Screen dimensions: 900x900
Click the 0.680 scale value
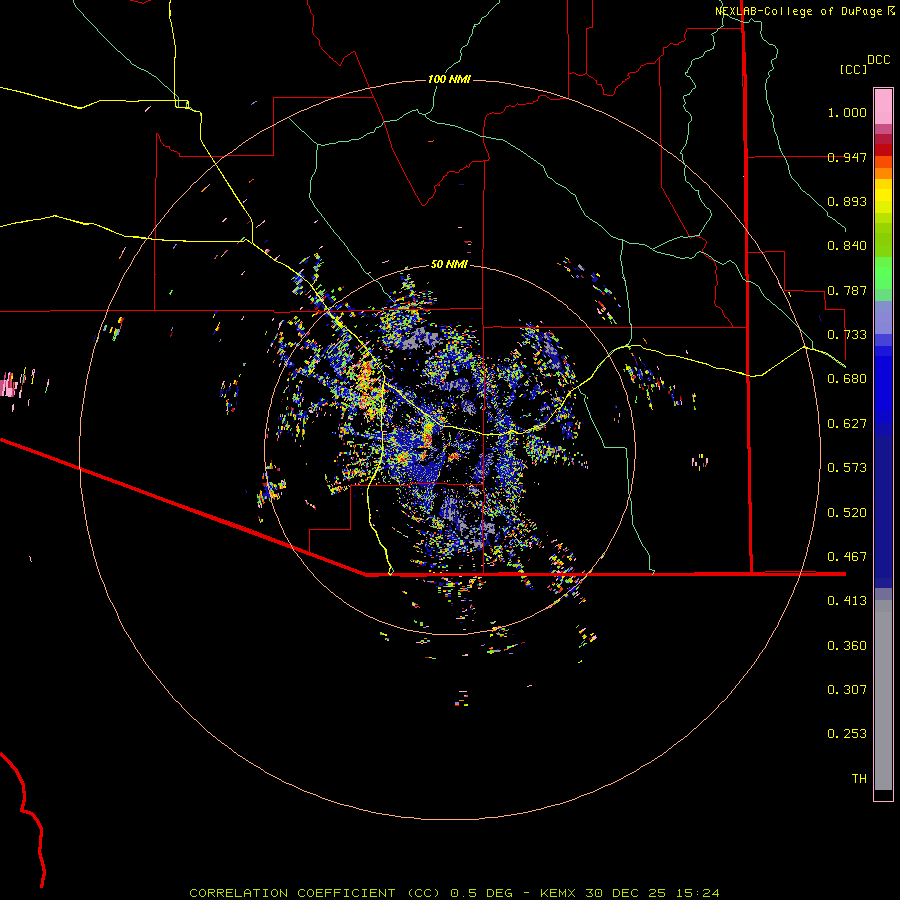point(847,379)
